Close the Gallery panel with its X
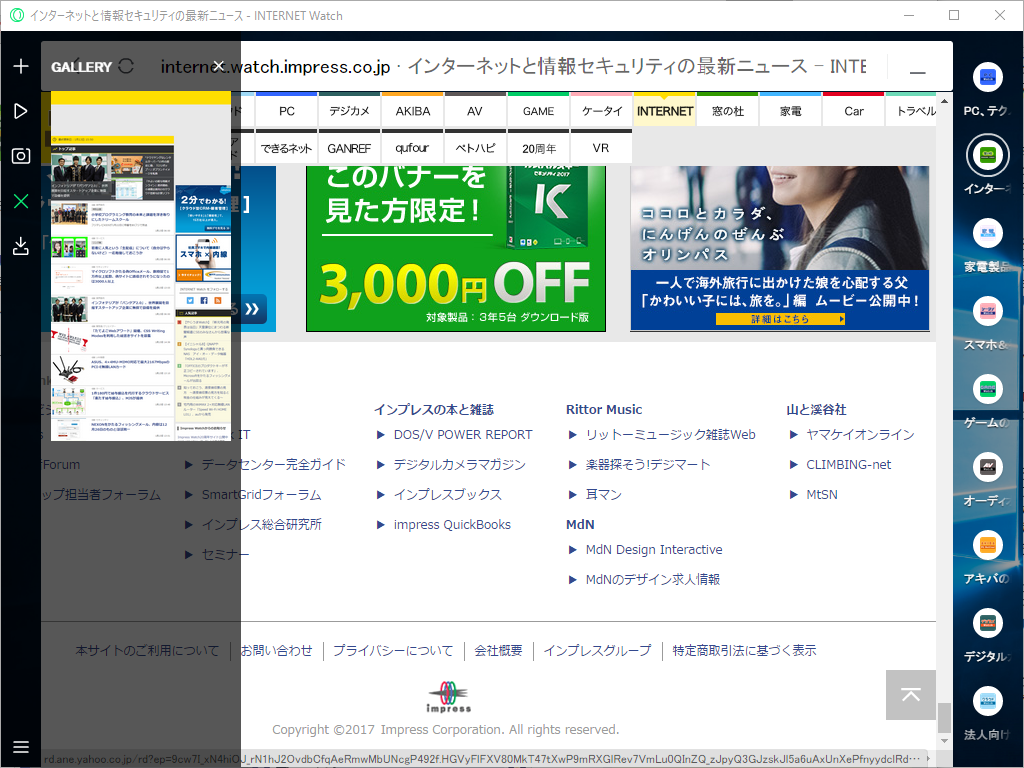 [x=219, y=66]
